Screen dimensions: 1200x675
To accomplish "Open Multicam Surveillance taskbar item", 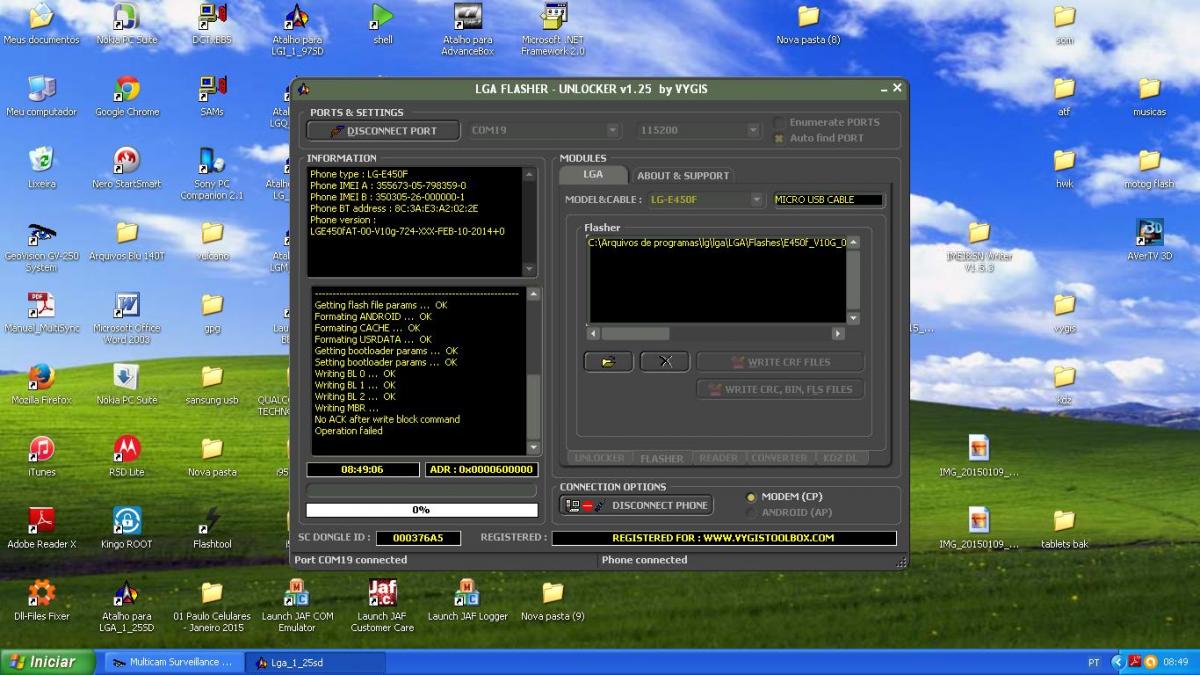I will click(x=172, y=662).
